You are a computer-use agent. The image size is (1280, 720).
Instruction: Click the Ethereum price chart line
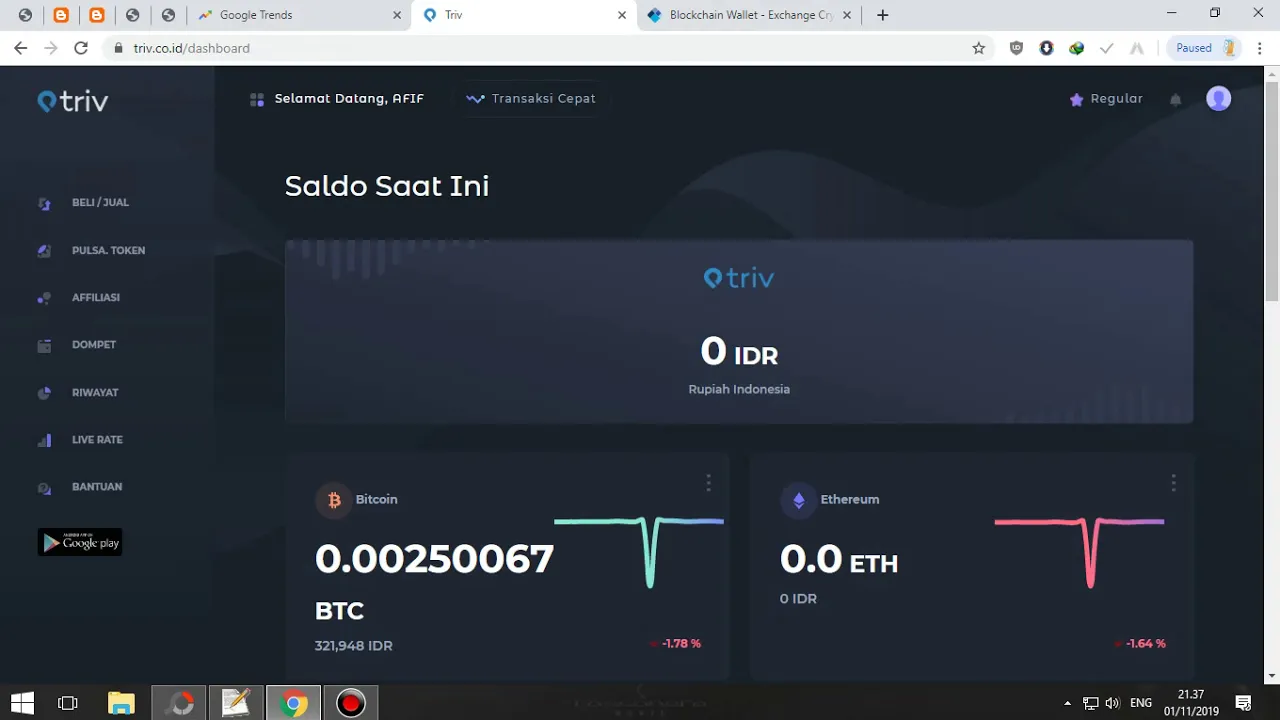pos(1079,551)
